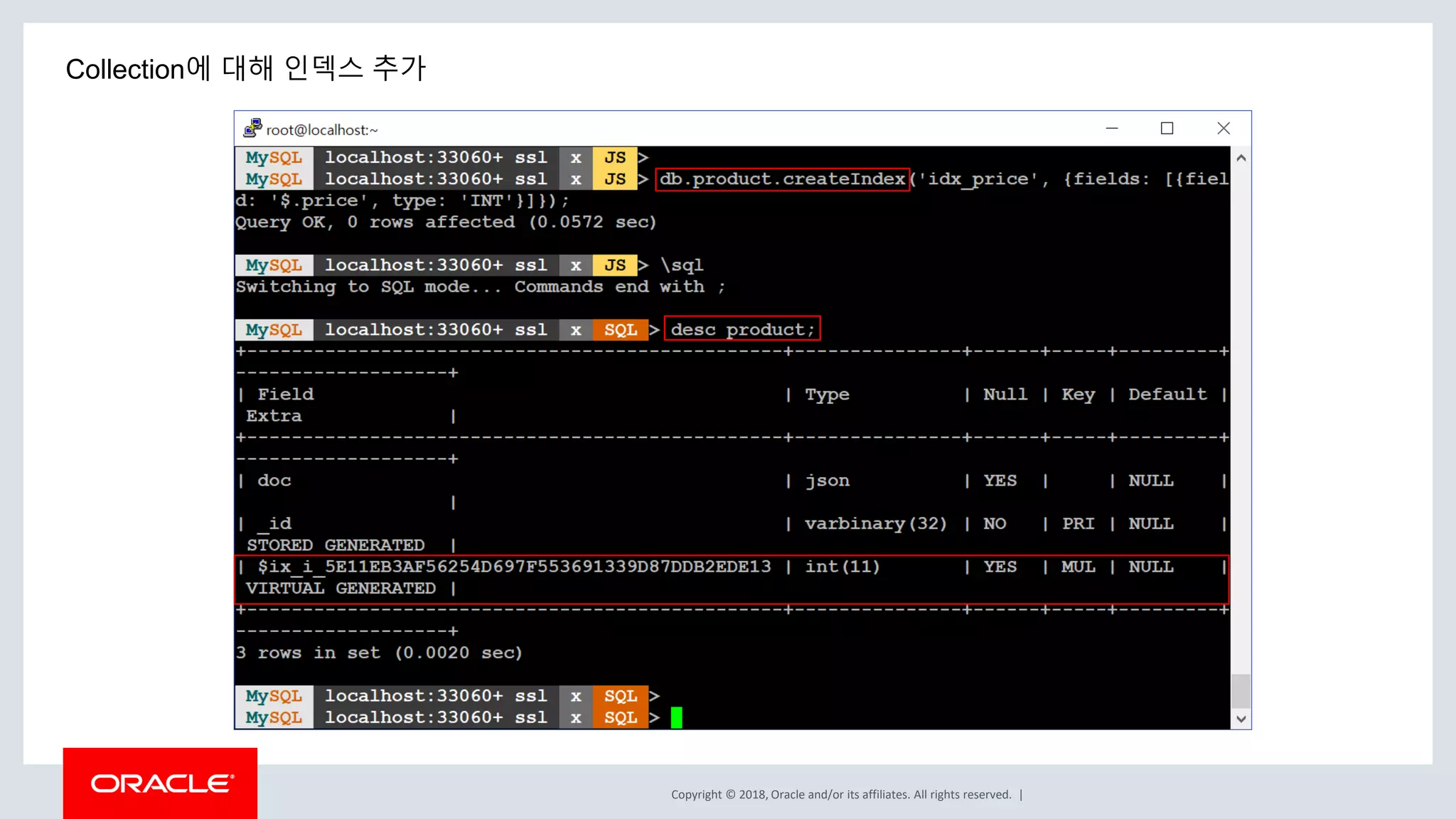Click the terminal scrollbar up arrow
The image size is (1456, 819).
(1241, 158)
